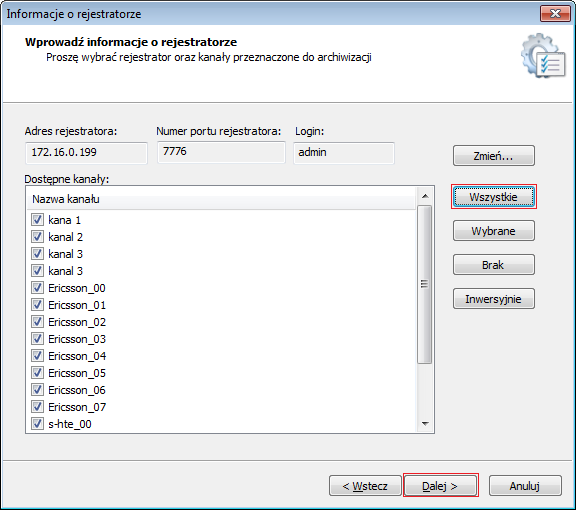
Task: Click the Wybrane button
Action: pyautogui.click(x=493, y=231)
